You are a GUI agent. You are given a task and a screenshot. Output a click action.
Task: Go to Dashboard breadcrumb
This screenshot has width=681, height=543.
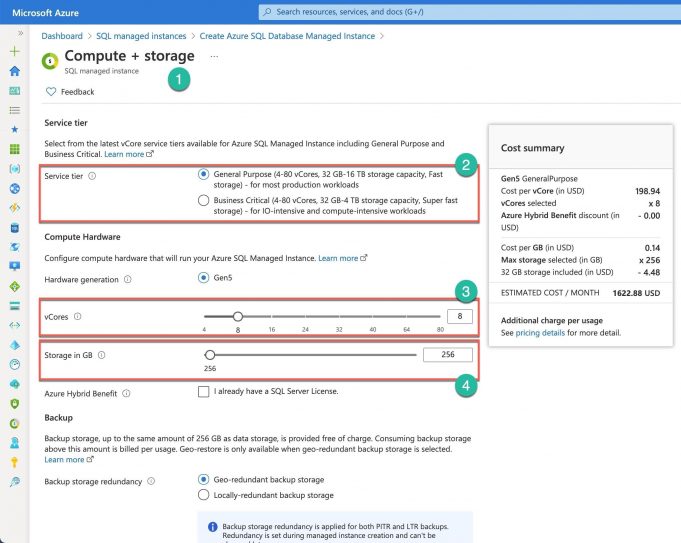click(x=62, y=36)
